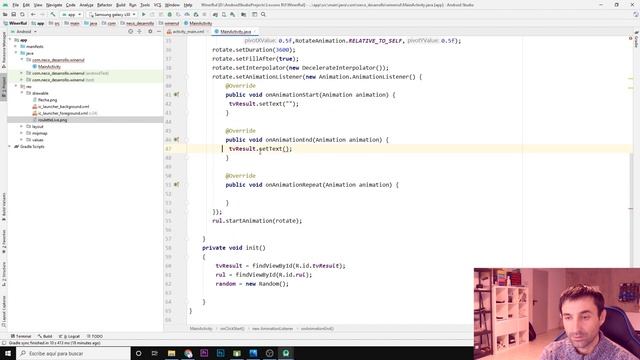The image size is (640, 360).
Task: Expand the values folder
Action: pyautogui.click(x=22, y=140)
